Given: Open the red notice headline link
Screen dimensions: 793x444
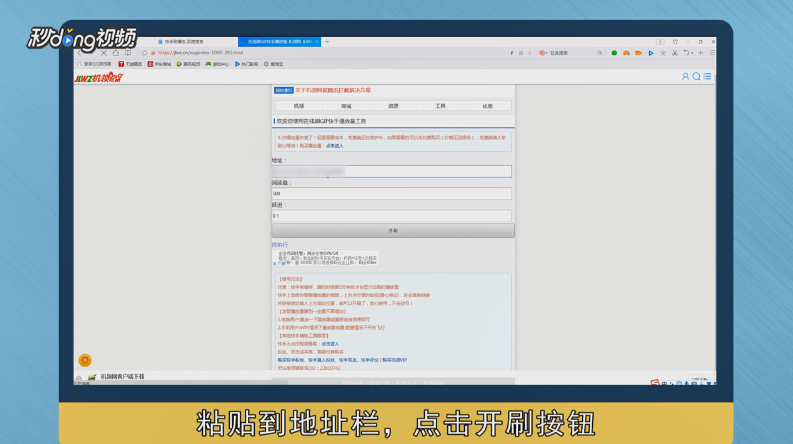Looking at the screenshot, I should (x=333, y=90).
